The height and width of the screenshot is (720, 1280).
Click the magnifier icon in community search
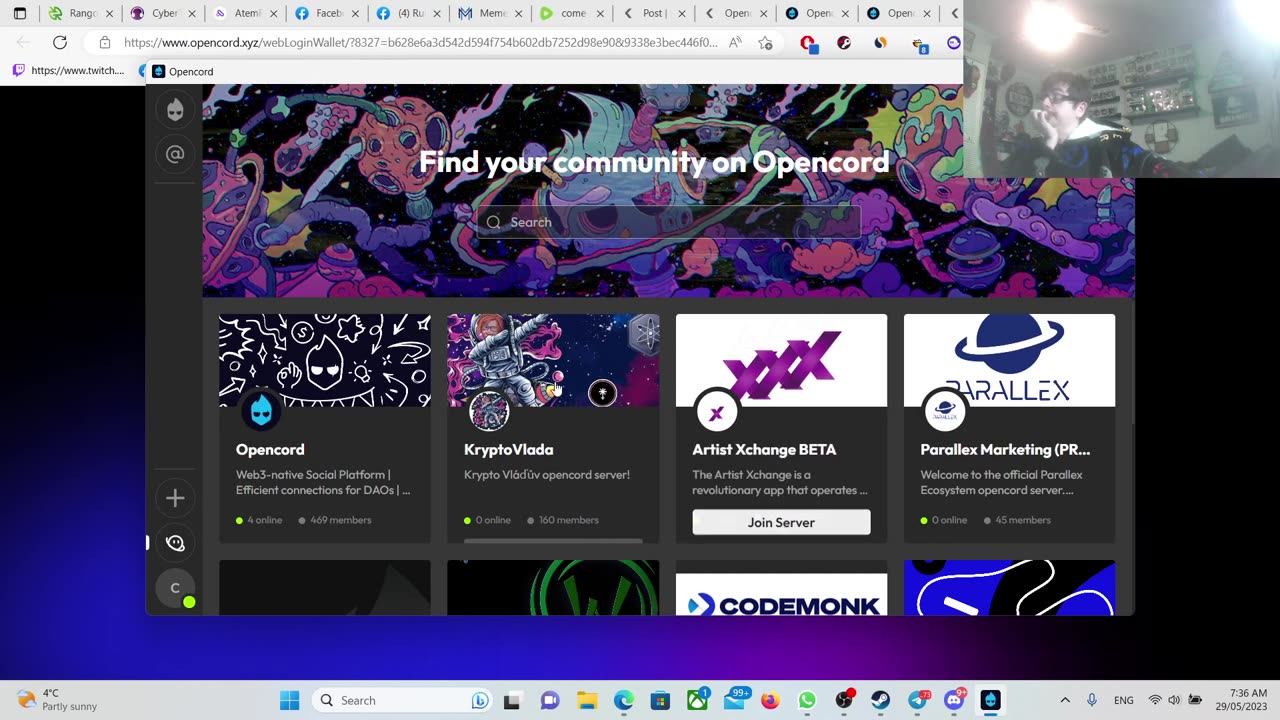click(x=493, y=222)
